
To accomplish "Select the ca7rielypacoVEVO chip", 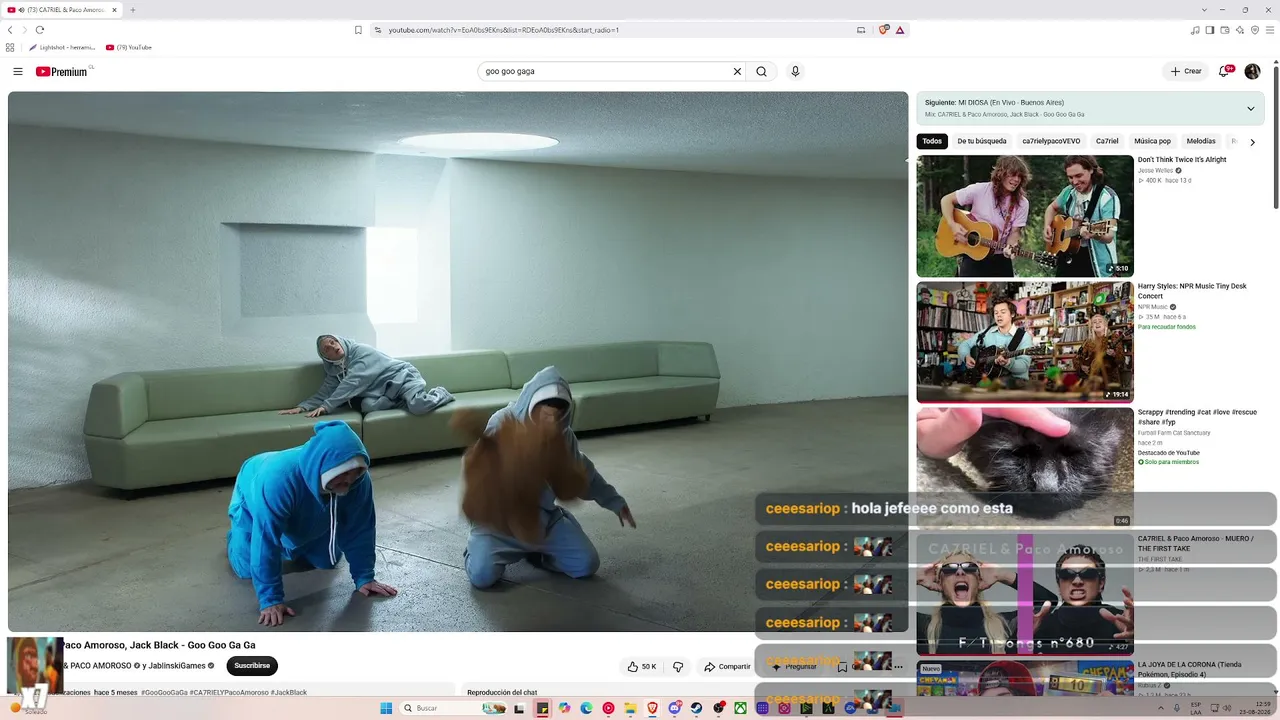I will click(x=1051, y=141).
